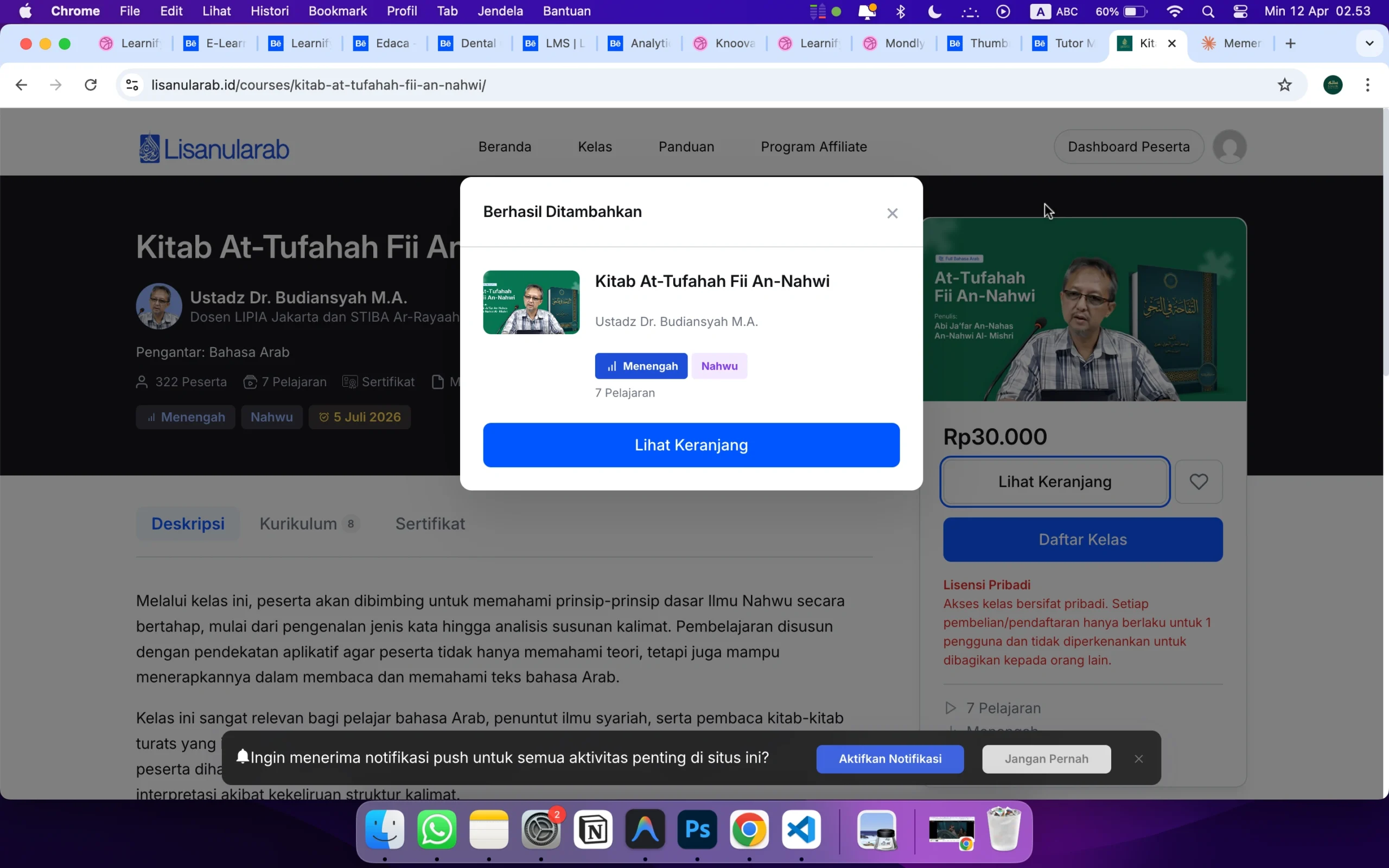This screenshot has height=868, width=1389.
Task: Click the Daftar Kelas button
Action: pyautogui.click(x=1082, y=539)
